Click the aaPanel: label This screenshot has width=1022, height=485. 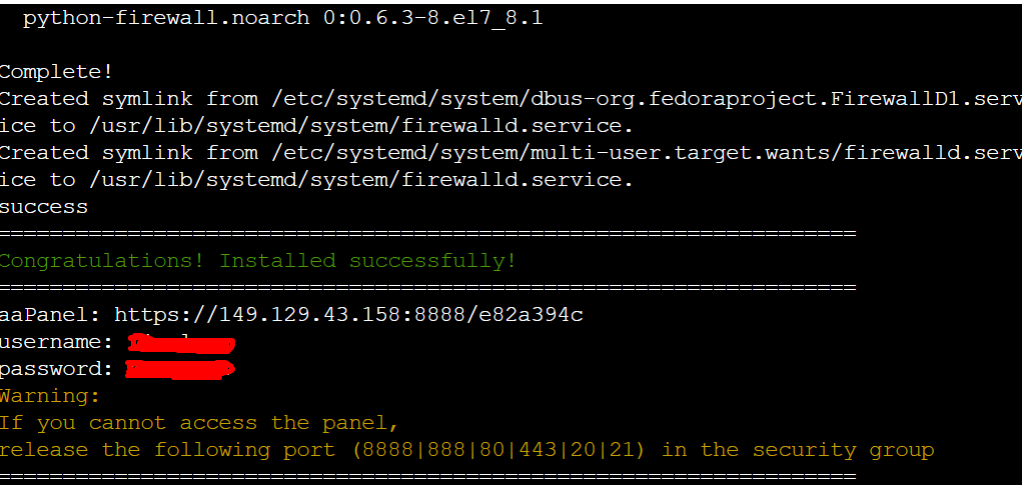coord(50,315)
